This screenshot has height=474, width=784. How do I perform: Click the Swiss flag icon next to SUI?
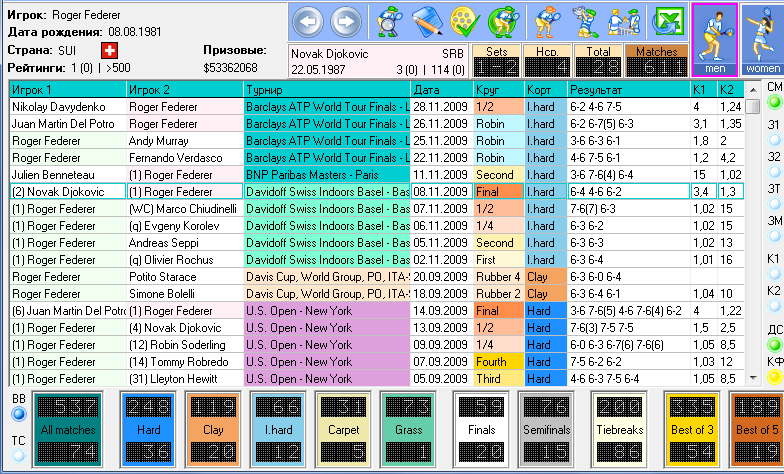tap(109, 50)
